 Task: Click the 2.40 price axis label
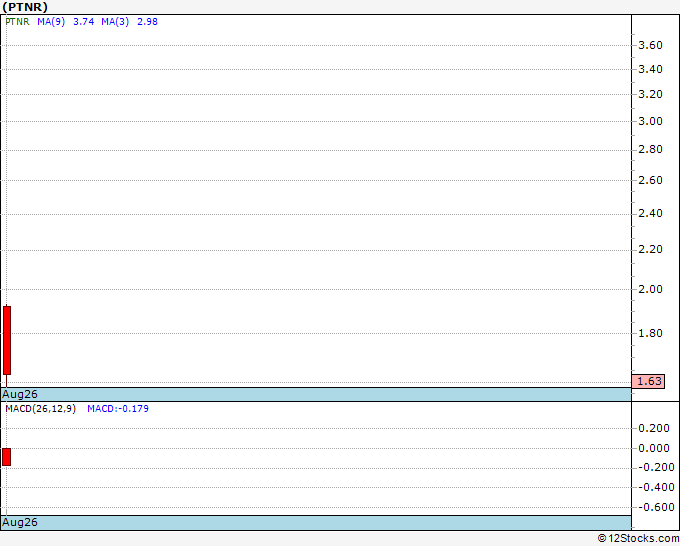(651, 213)
